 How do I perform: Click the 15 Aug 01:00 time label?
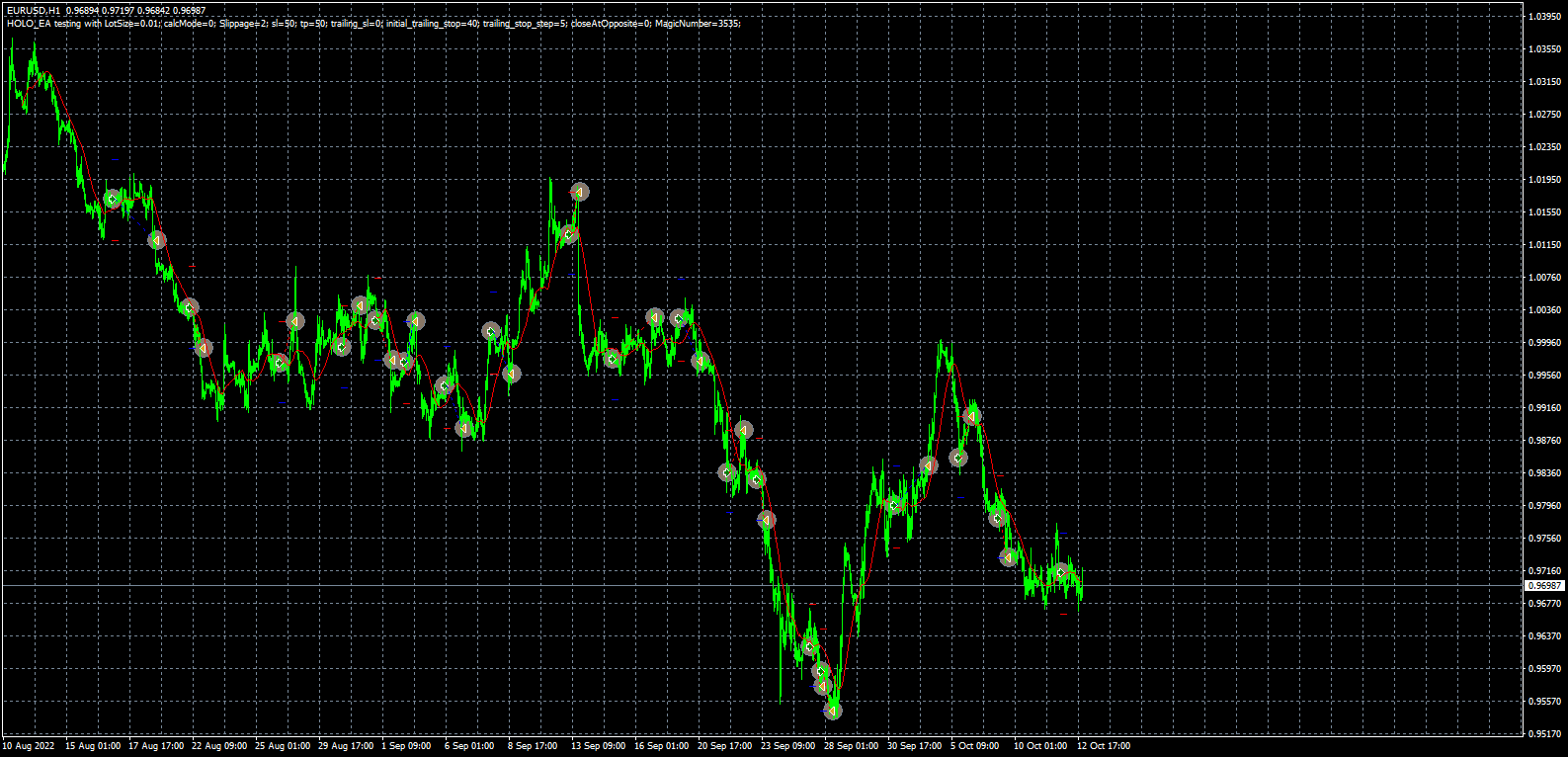[x=93, y=746]
